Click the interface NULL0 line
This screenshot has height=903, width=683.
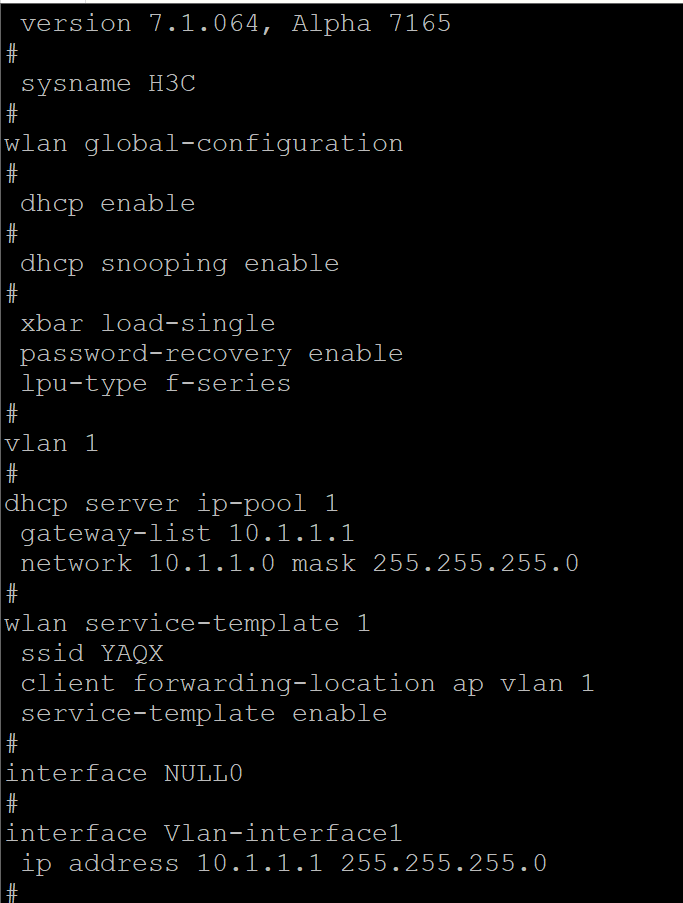click(124, 773)
